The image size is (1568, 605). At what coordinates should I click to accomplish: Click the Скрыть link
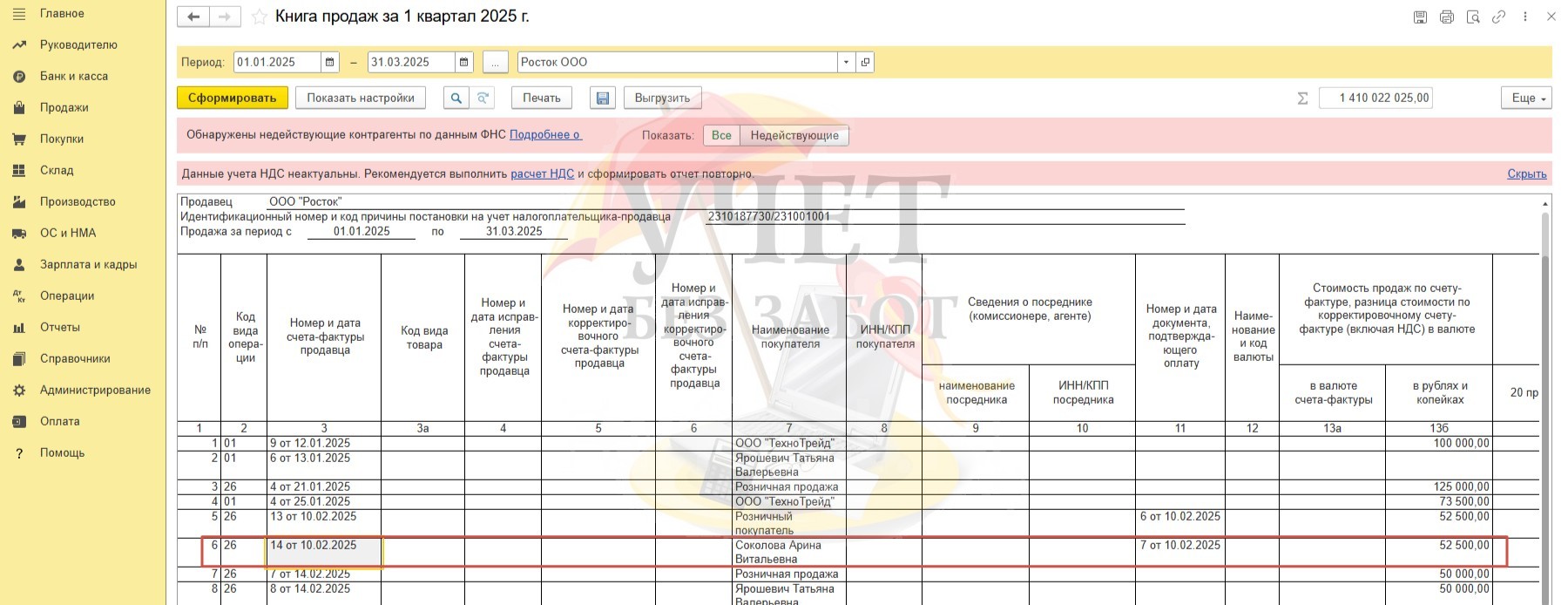1527,173
